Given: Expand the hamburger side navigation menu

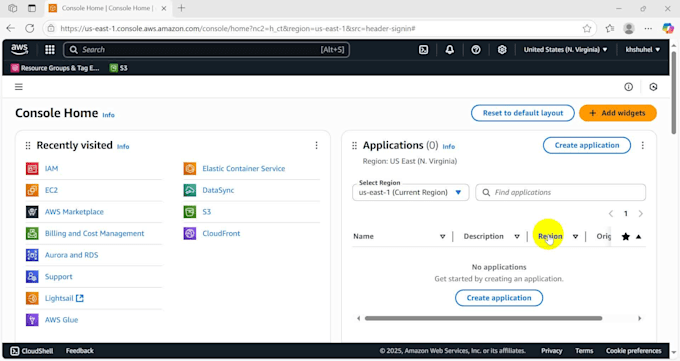Looking at the screenshot, I should (19, 87).
